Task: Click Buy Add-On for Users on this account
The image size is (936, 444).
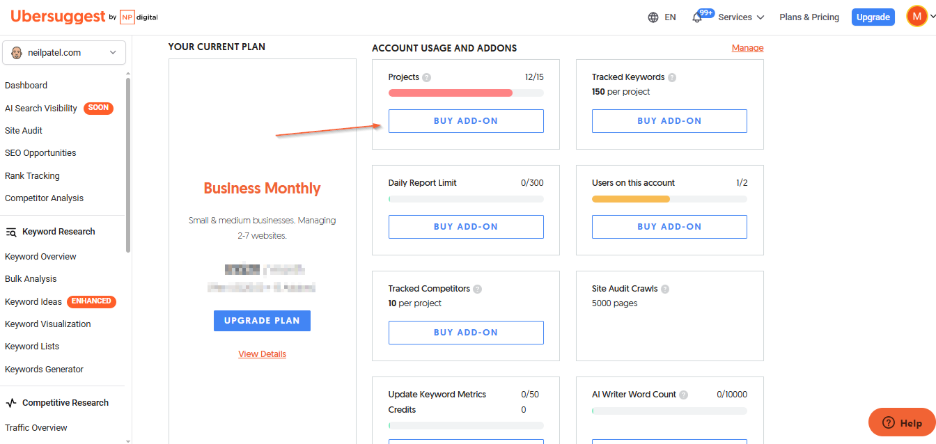Action: click(669, 227)
